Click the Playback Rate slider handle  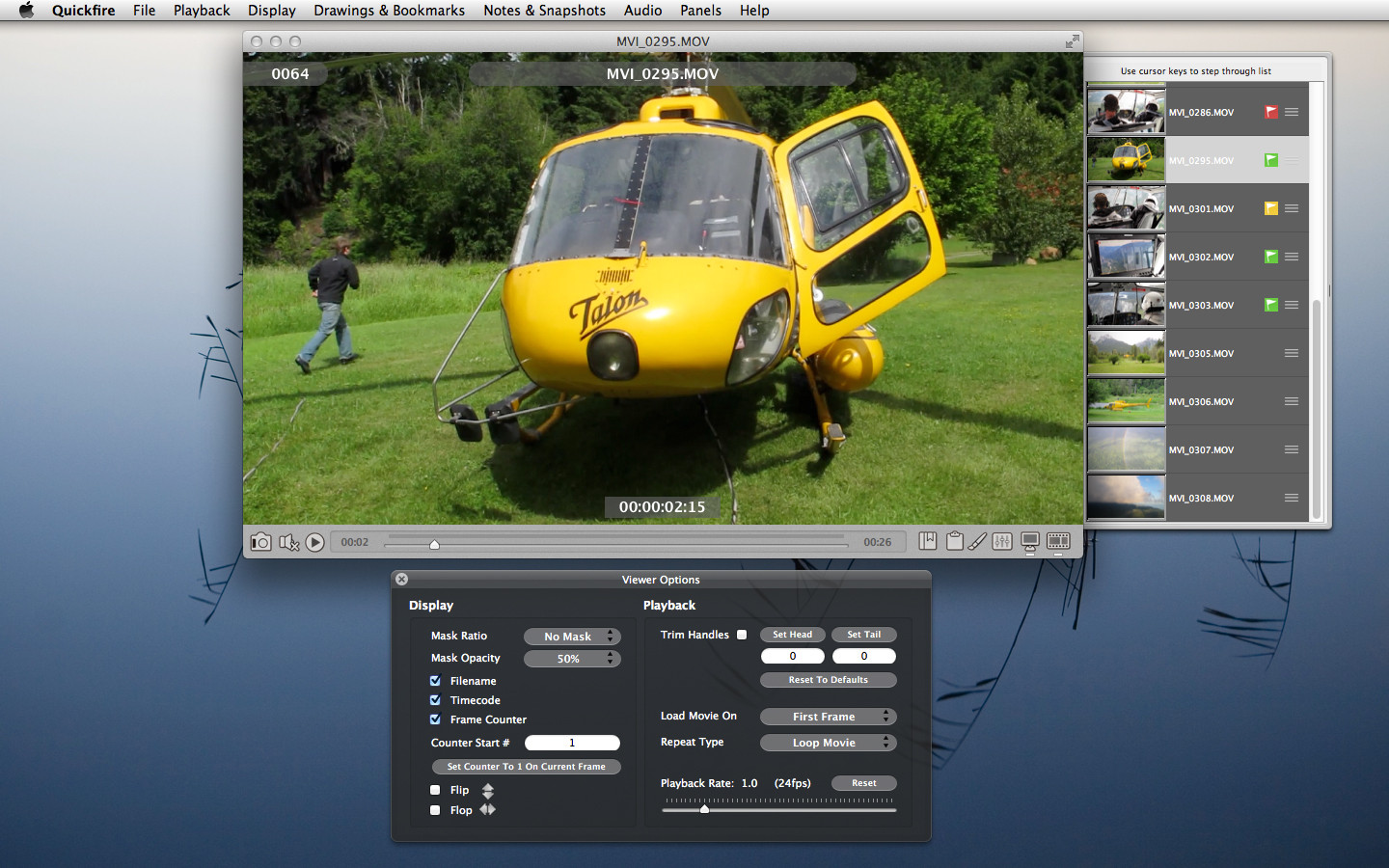[x=704, y=809]
